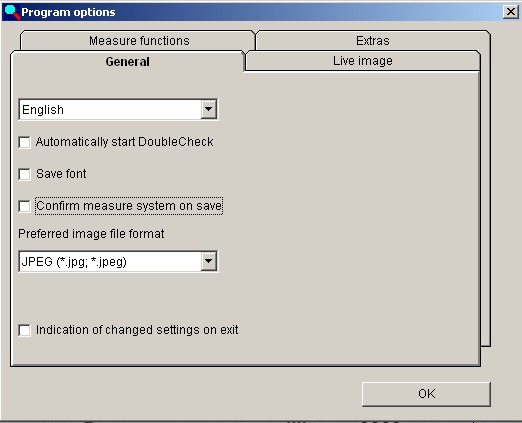522x423 pixels.
Task: Select the Live image tab
Action: pos(363,61)
